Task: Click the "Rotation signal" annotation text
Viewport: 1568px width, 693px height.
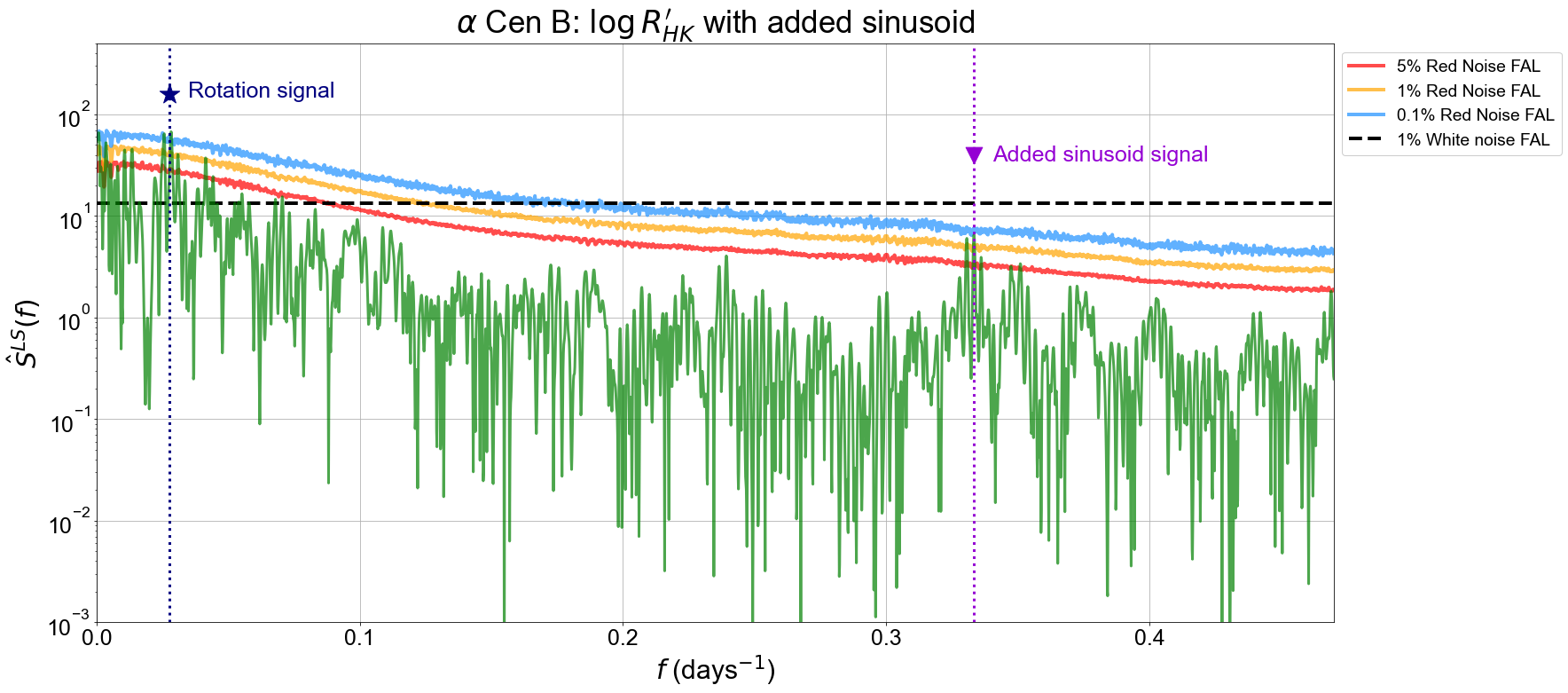Action: (x=262, y=91)
